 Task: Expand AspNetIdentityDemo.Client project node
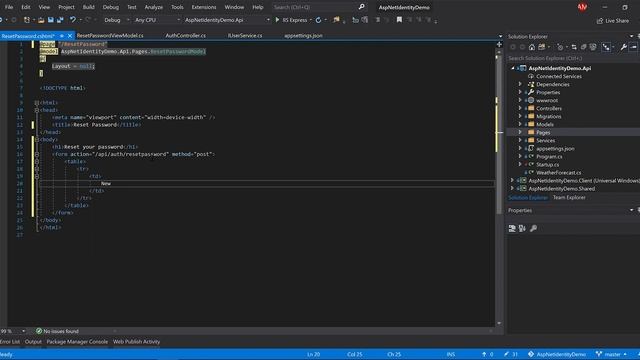(x=512, y=180)
